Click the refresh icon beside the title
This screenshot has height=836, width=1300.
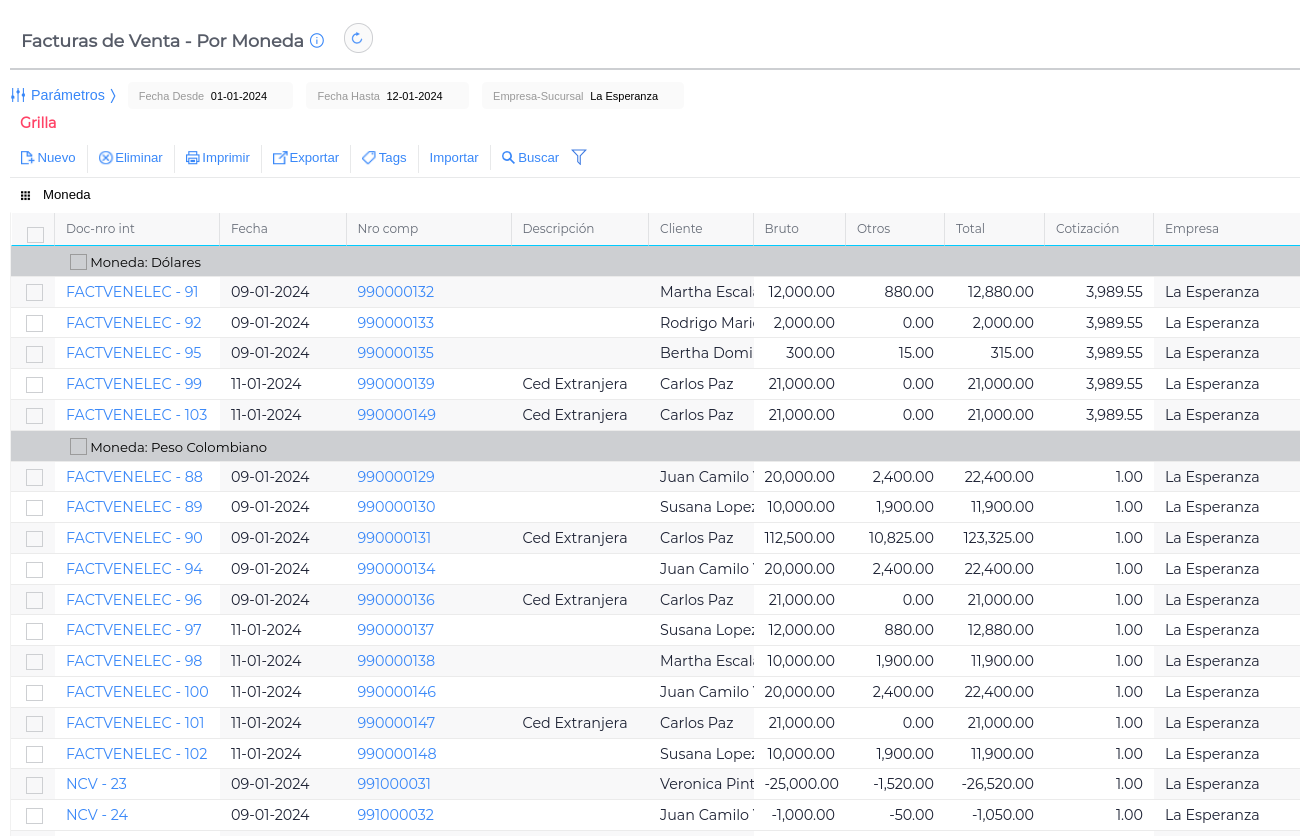358,38
